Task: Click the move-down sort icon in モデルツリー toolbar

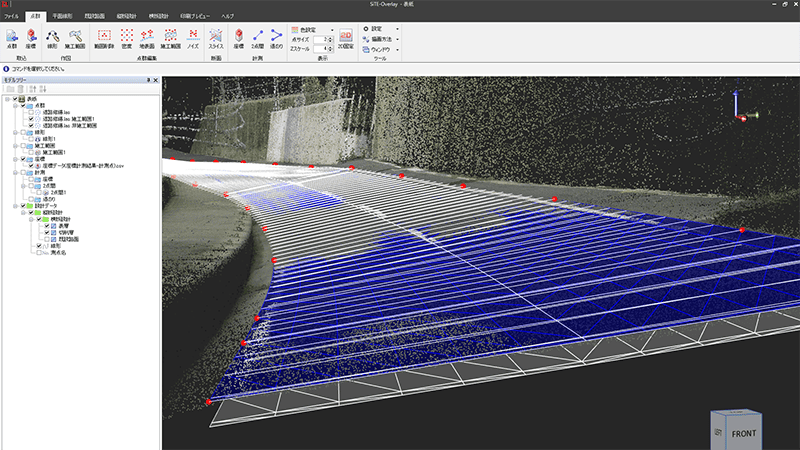Action: (x=43, y=89)
